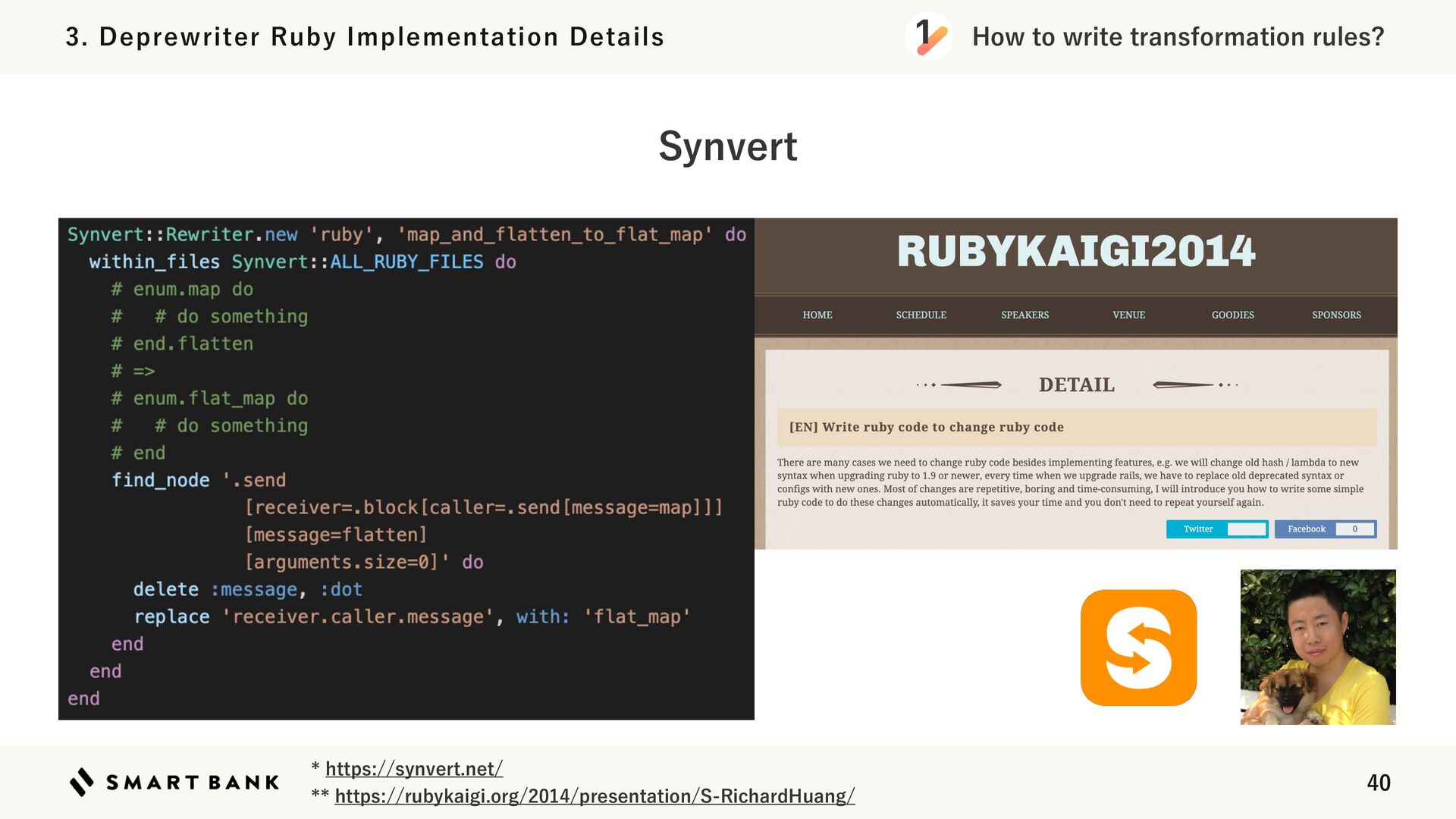Click the Smart Bank logo icon
This screenshot has height=819, width=1456.
[x=82, y=782]
